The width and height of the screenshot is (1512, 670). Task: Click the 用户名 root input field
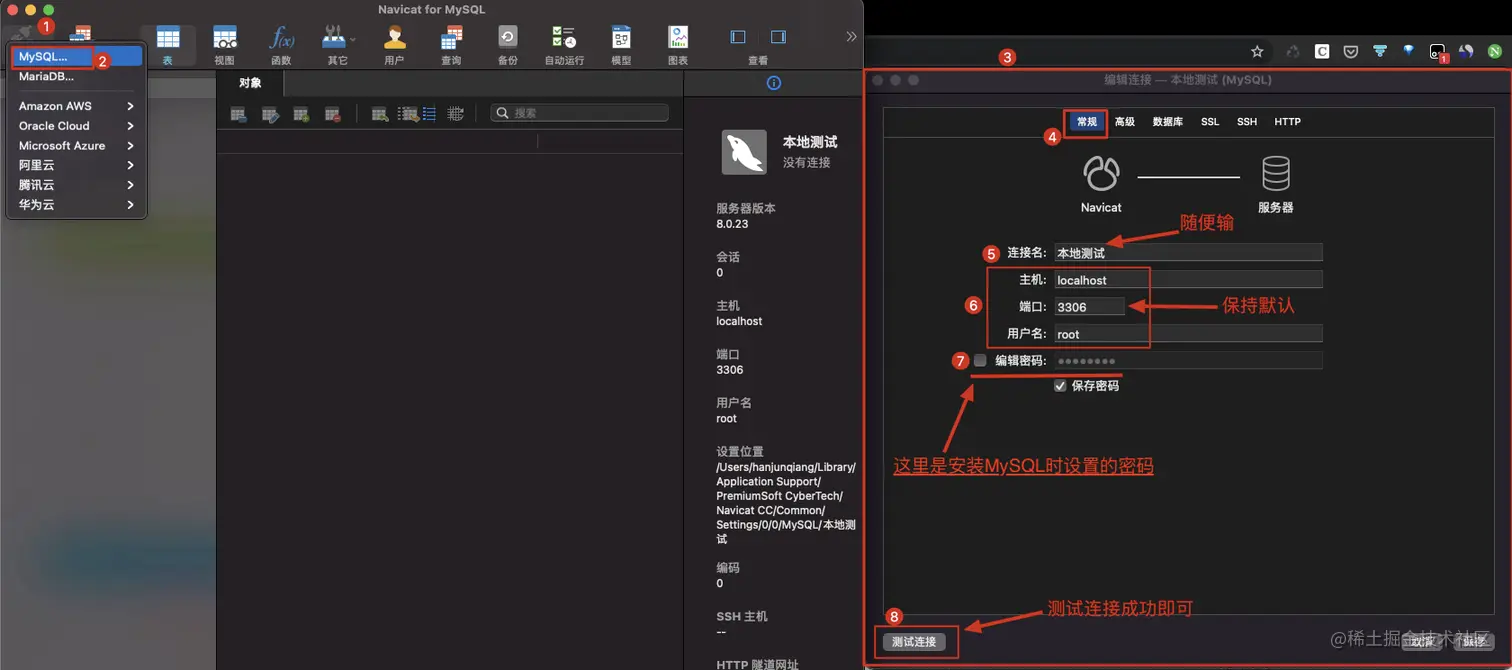coord(1188,334)
